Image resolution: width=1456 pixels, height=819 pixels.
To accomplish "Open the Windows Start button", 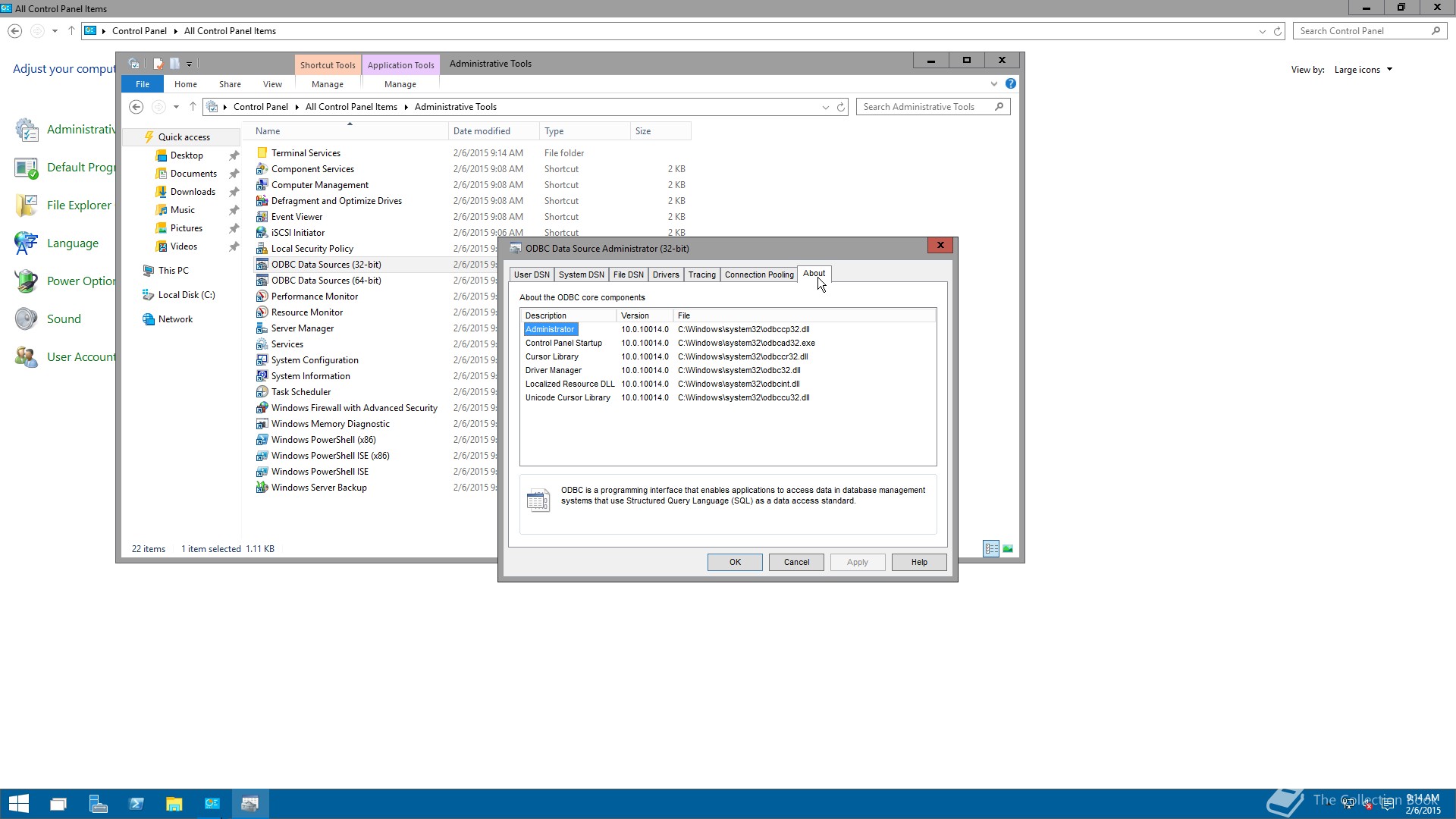I will click(x=18, y=804).
